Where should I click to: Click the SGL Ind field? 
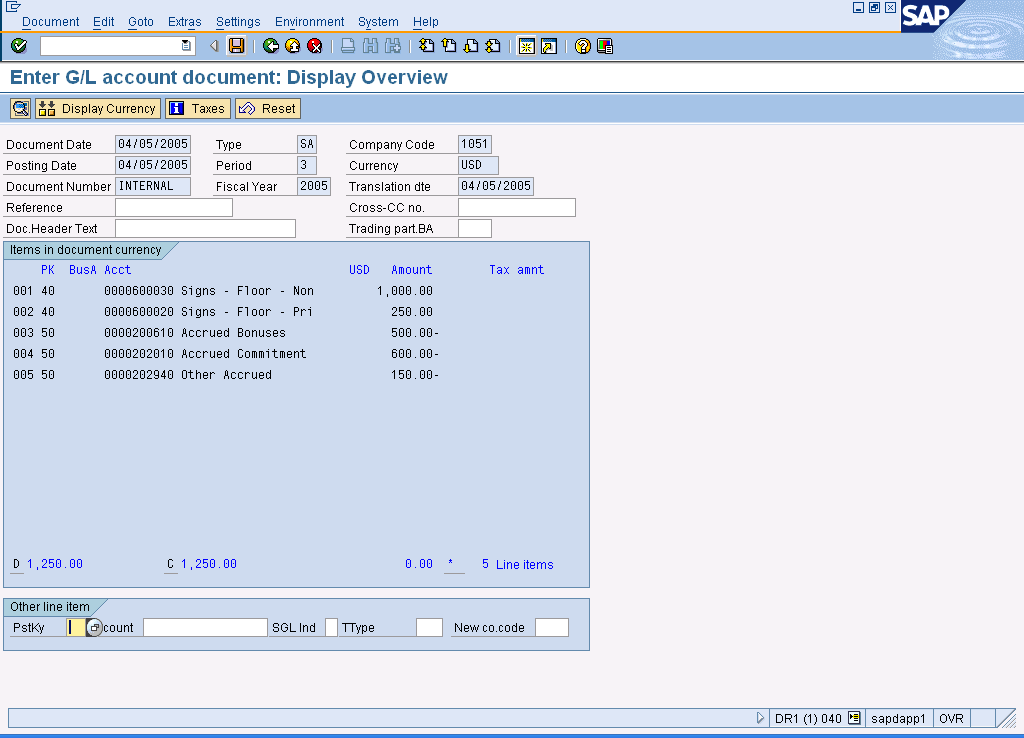pos(331,628)
